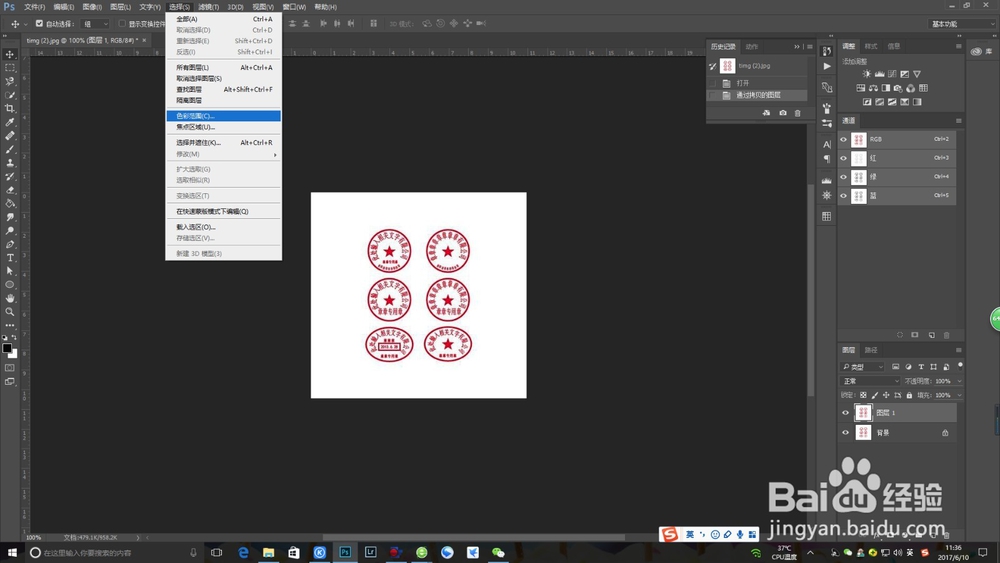Create new snapshot in History panel
The height and width of the screenshot is (563, 1000).
tap(783, 113)
